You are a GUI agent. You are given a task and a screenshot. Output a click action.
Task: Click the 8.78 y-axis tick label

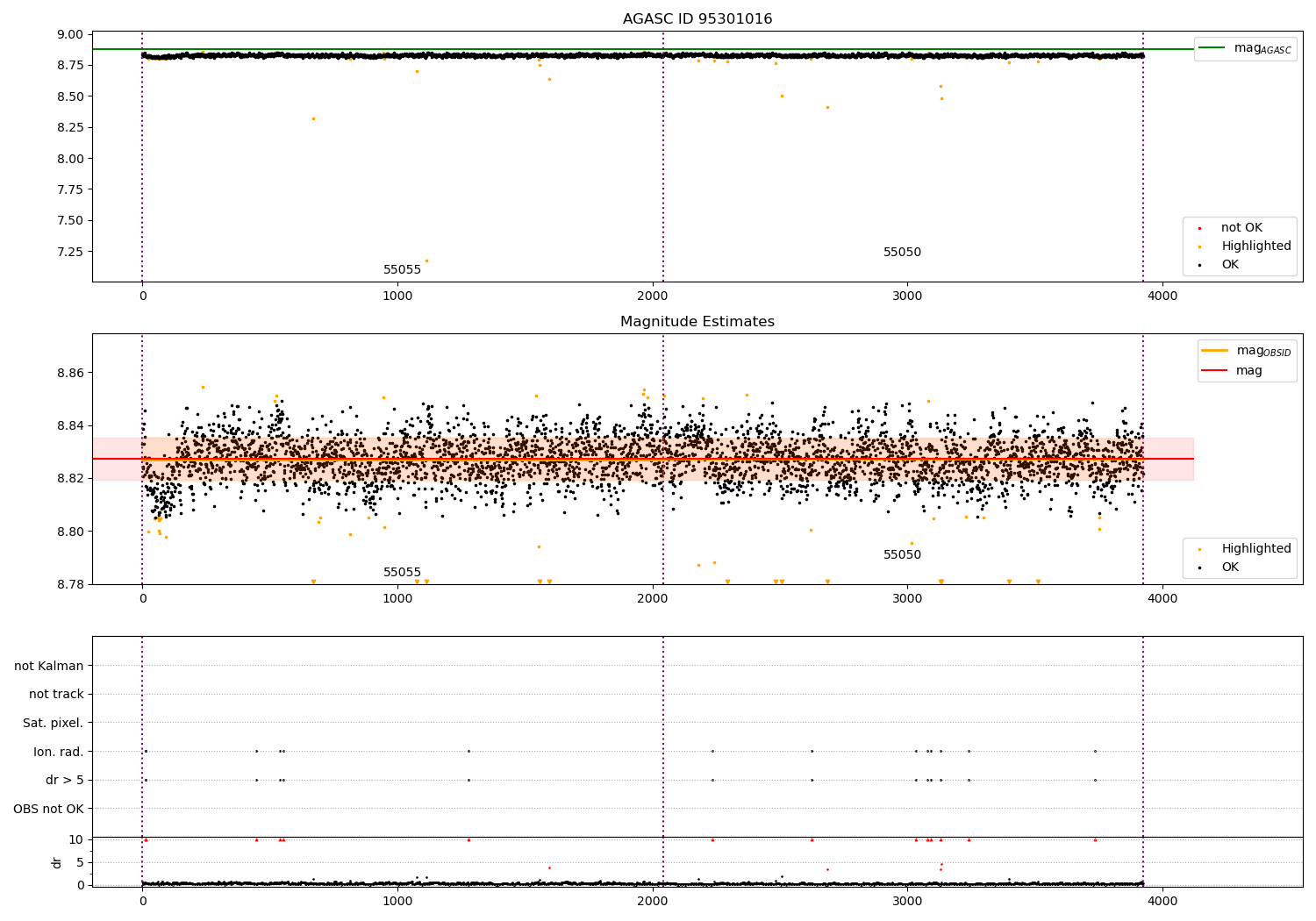point(70,584)
